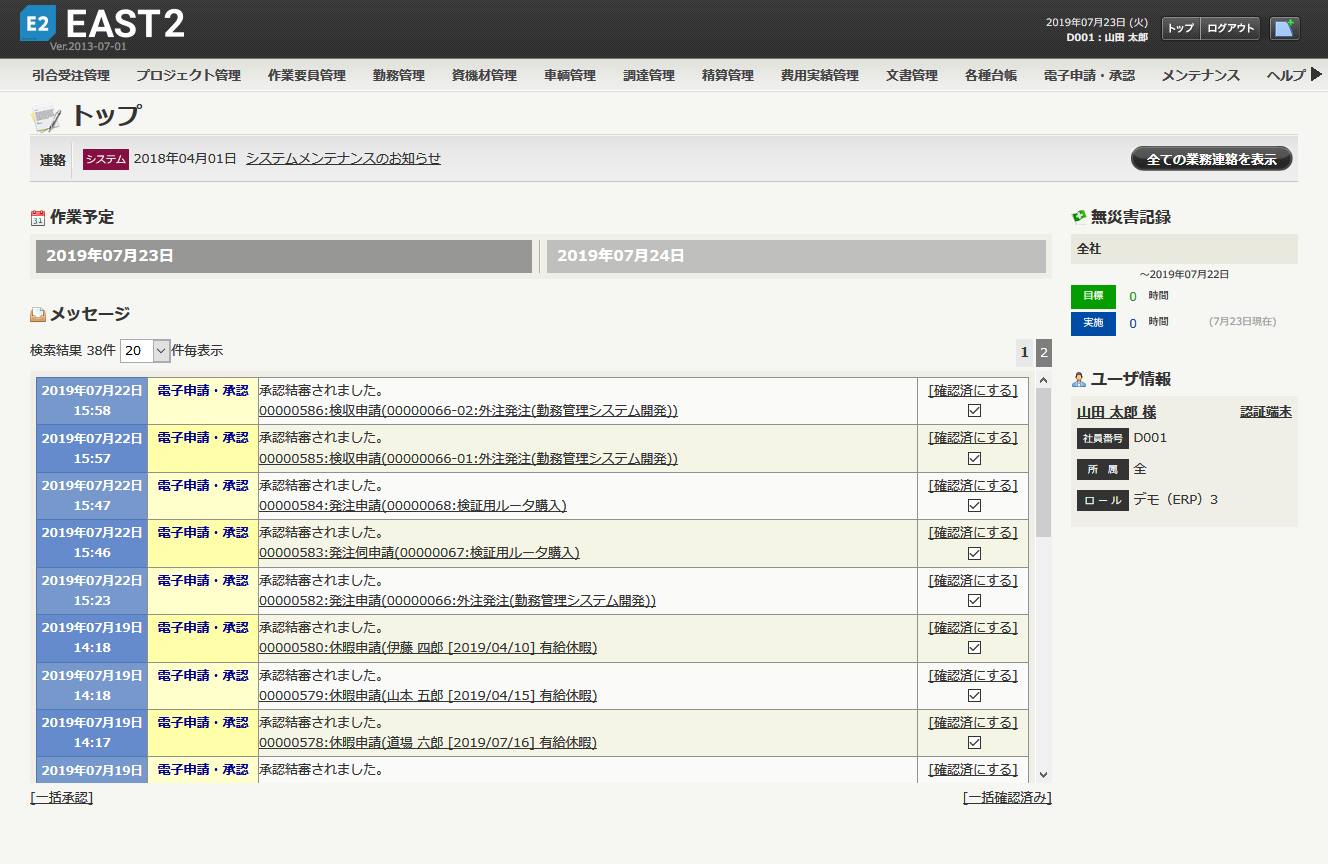Screen dimensions: 1328x864
Task: Toggle confirmed checkbox for message 00000586
Action: point(974,410)
